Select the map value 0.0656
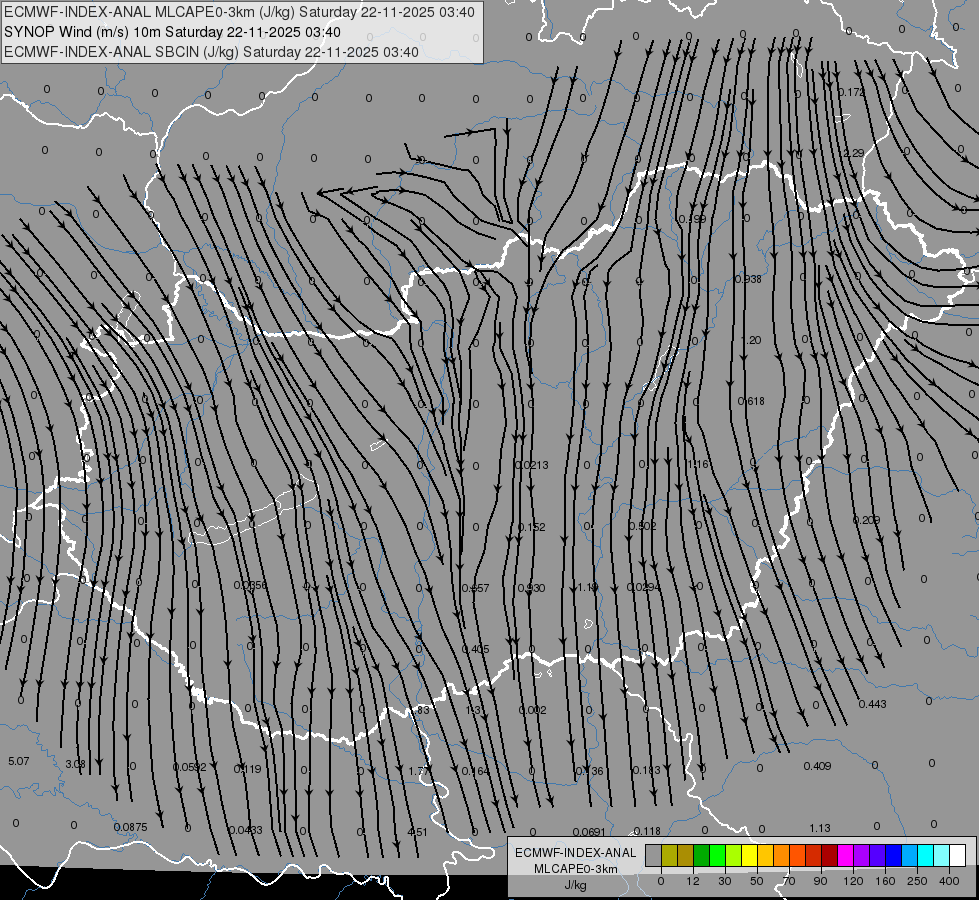 (x=250, y=585)
